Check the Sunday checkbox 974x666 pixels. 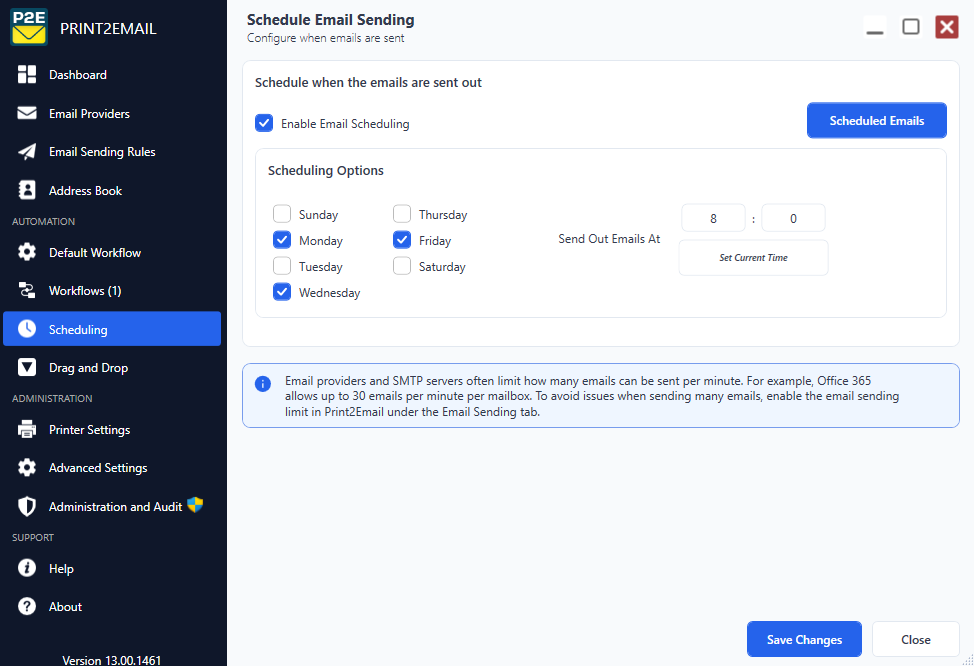(x=282, y=214)
